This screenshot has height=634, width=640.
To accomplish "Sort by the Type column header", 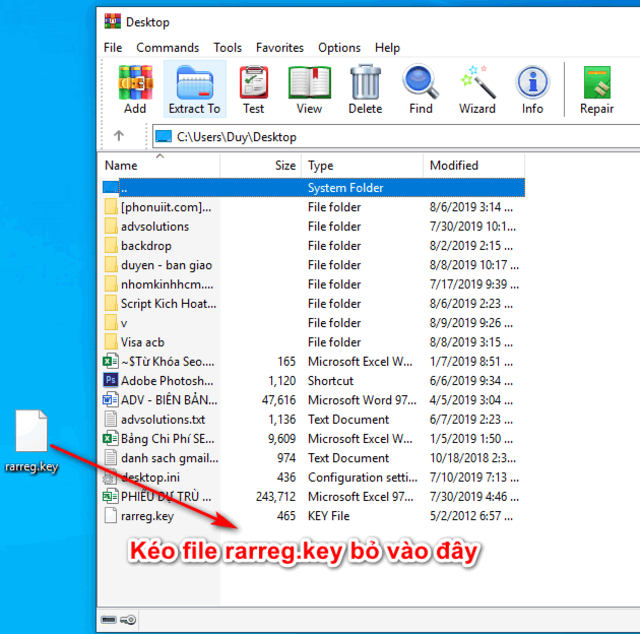I will point(362,165).
